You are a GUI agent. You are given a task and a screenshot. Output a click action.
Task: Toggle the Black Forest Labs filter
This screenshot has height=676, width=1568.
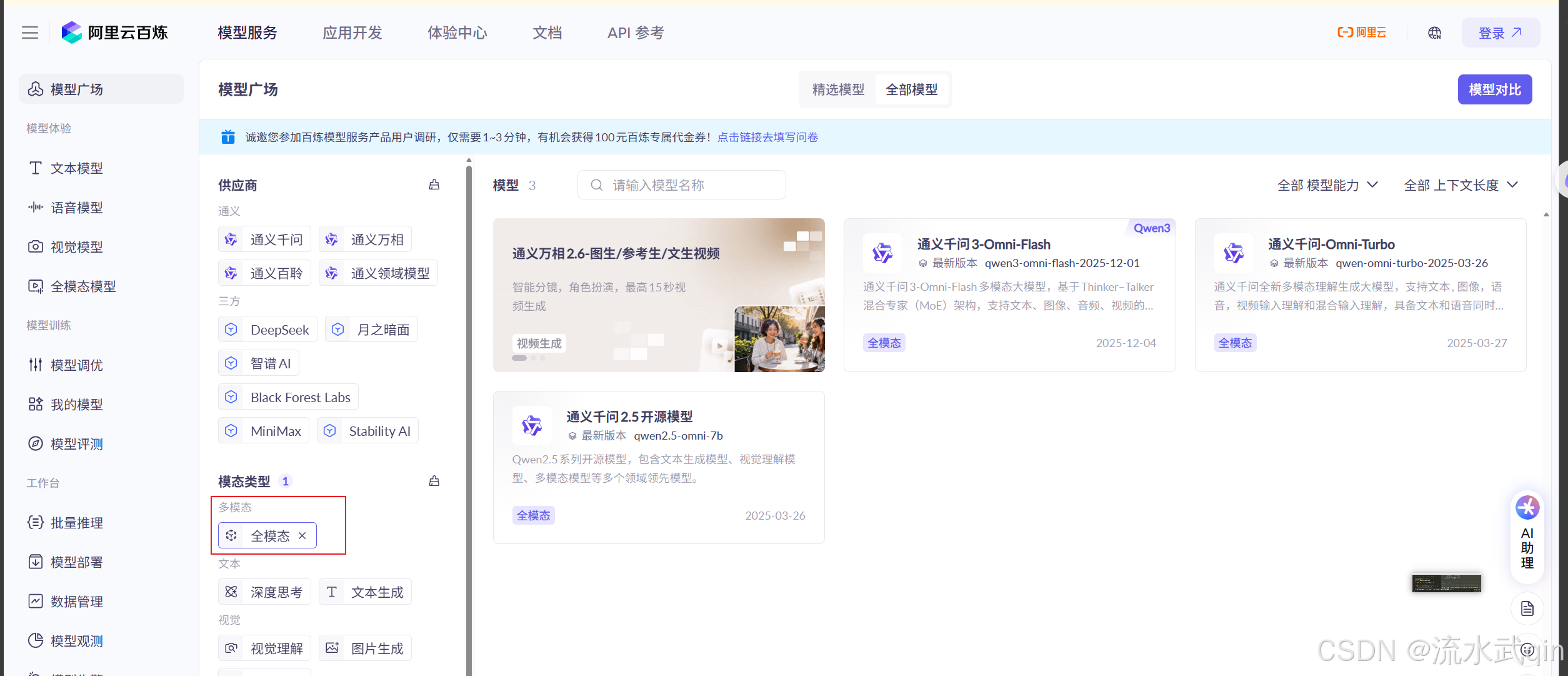click(x=289, y=397)
